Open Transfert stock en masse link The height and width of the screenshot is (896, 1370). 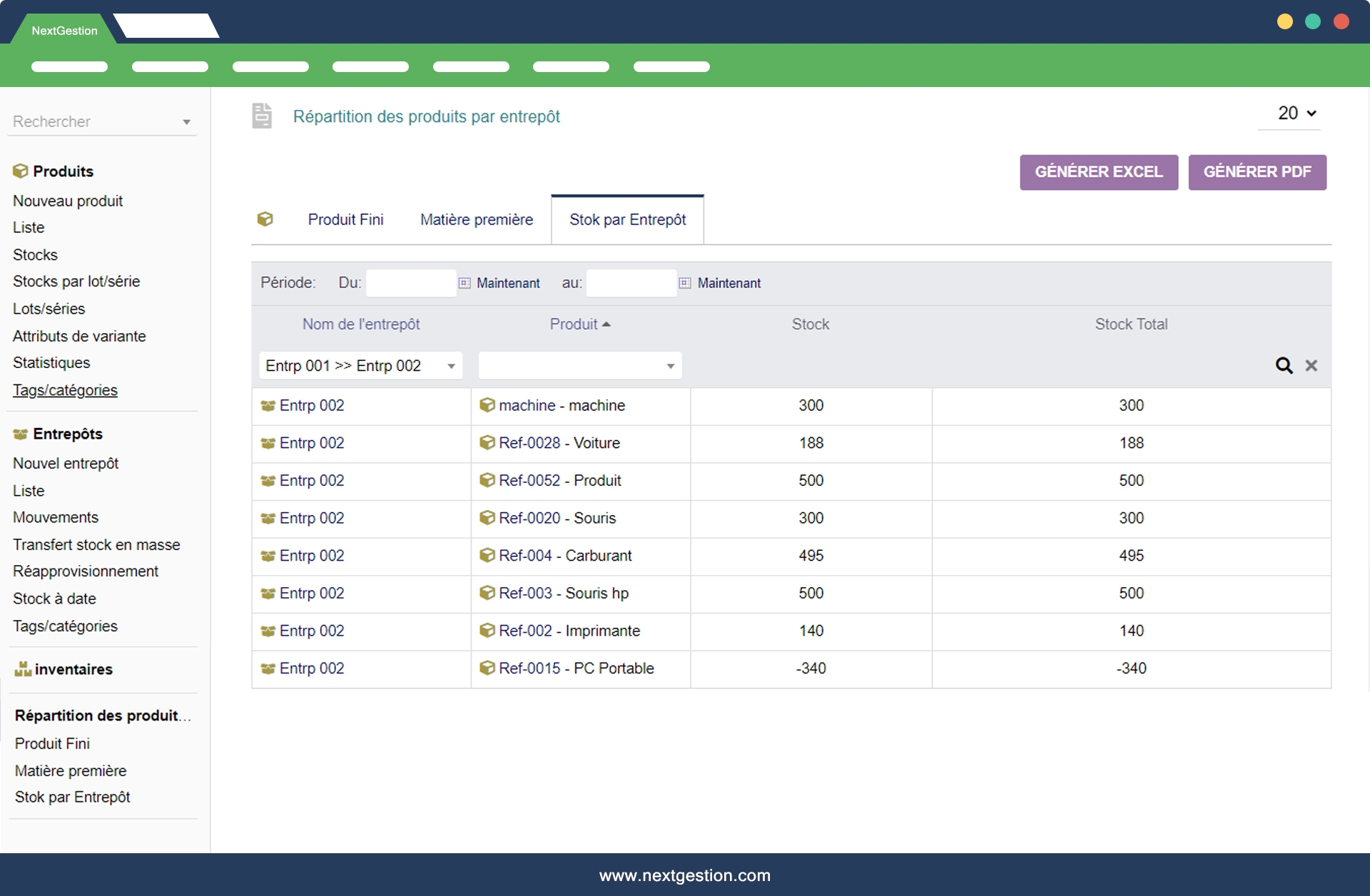coord(96,544)
